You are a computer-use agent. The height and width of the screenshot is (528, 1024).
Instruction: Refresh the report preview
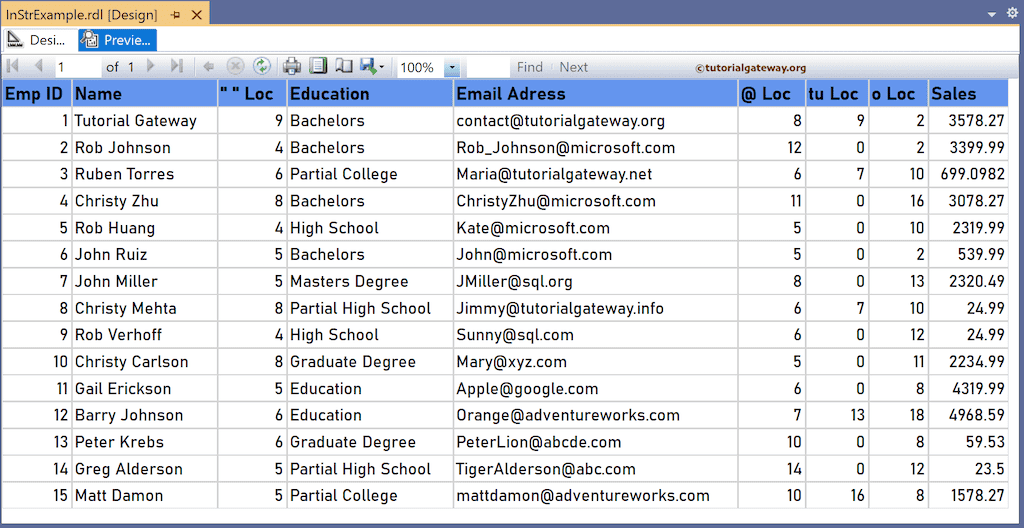[261, 66]
